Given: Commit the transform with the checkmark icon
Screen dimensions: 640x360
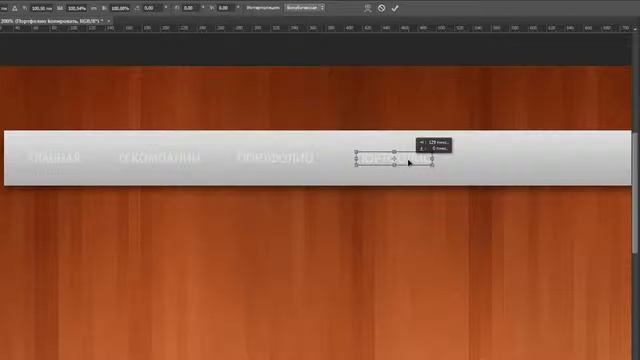Looking at the screenshot, I should 395,8.
